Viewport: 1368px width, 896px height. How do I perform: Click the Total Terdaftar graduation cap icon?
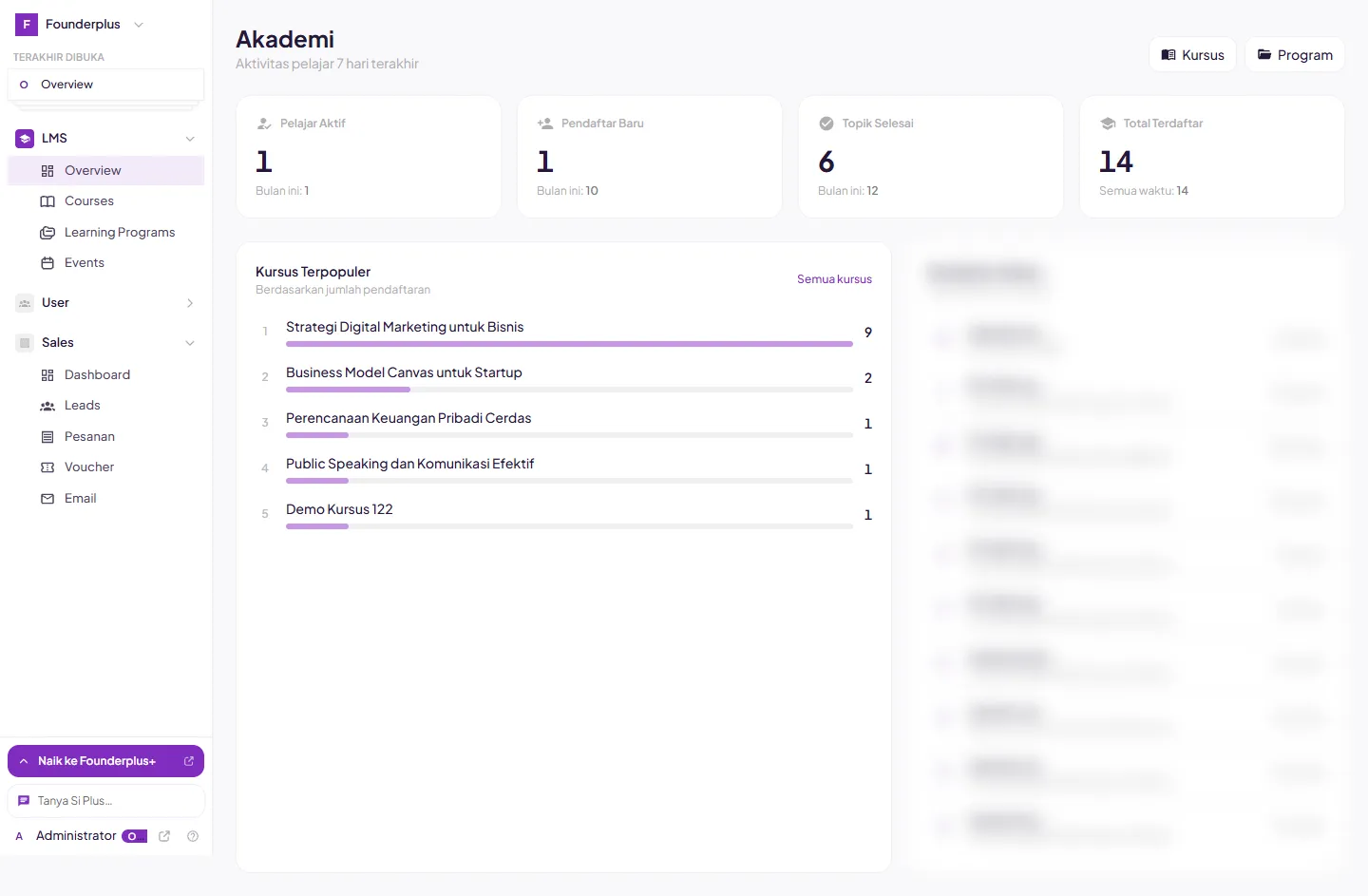pyautogui.click(x=1108, y=124)
